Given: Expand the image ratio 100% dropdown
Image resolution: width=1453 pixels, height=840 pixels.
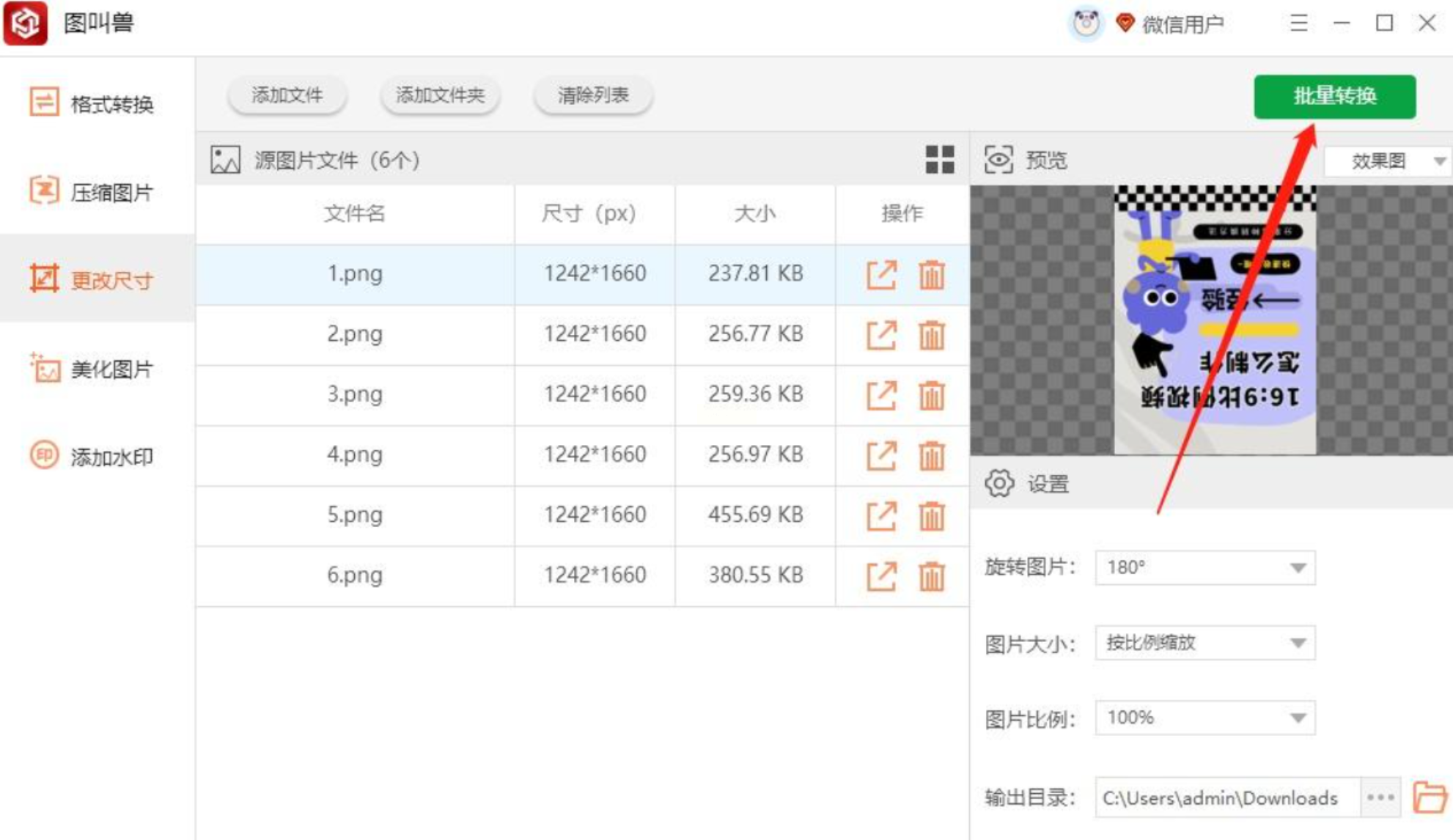Looking at the screenshot, I should click(1204, 718).
